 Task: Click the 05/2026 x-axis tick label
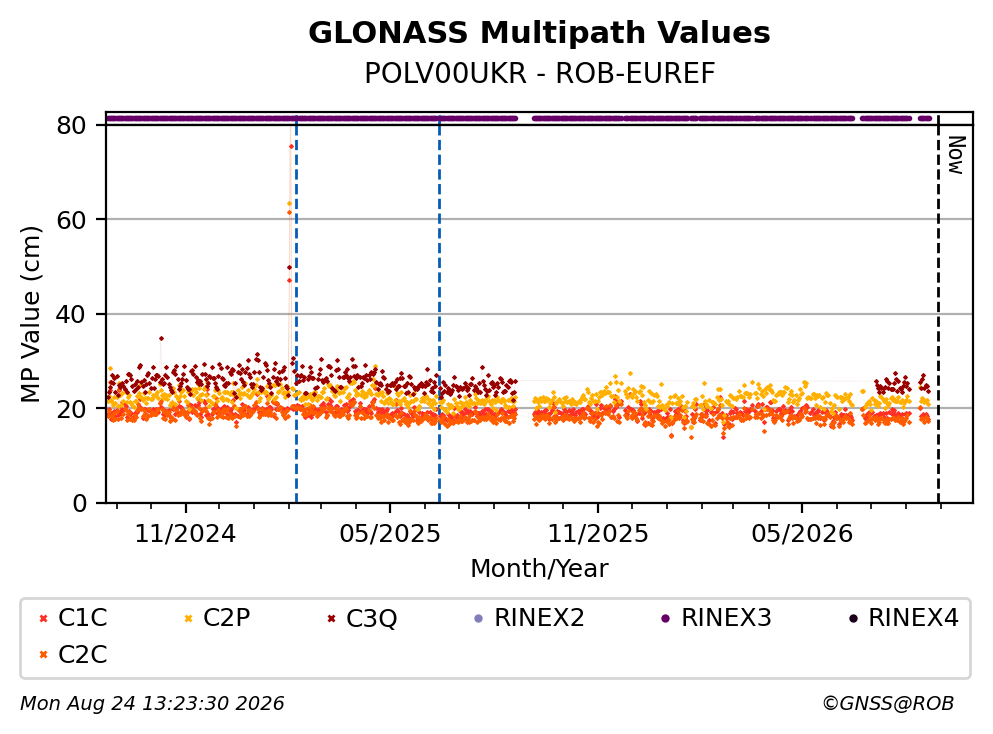tap(802, 534)
